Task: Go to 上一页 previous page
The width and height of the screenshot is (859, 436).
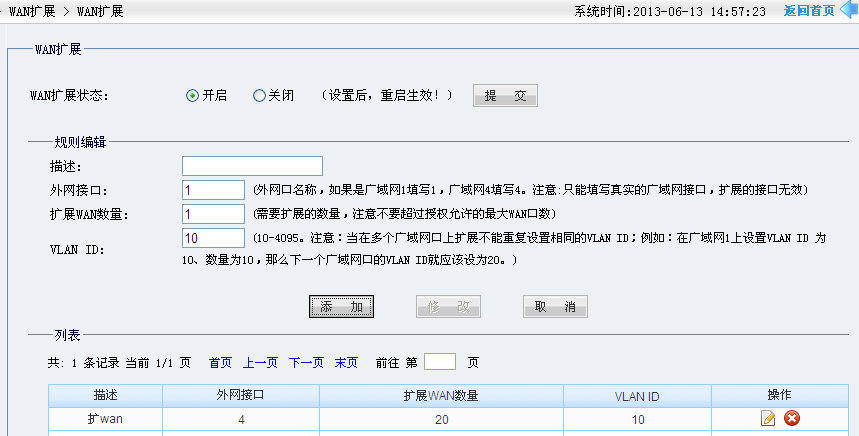Action: 260,363
